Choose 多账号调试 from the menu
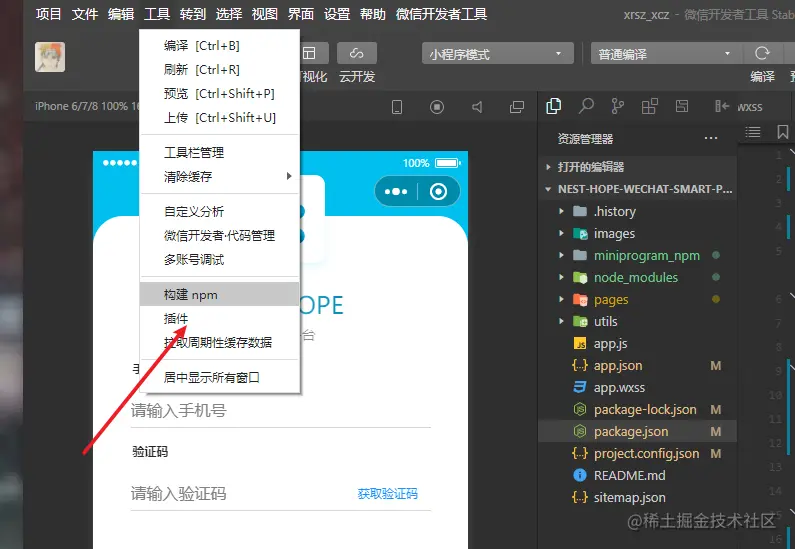Screen dimensions: 795x549 click(x=220, y=260)
